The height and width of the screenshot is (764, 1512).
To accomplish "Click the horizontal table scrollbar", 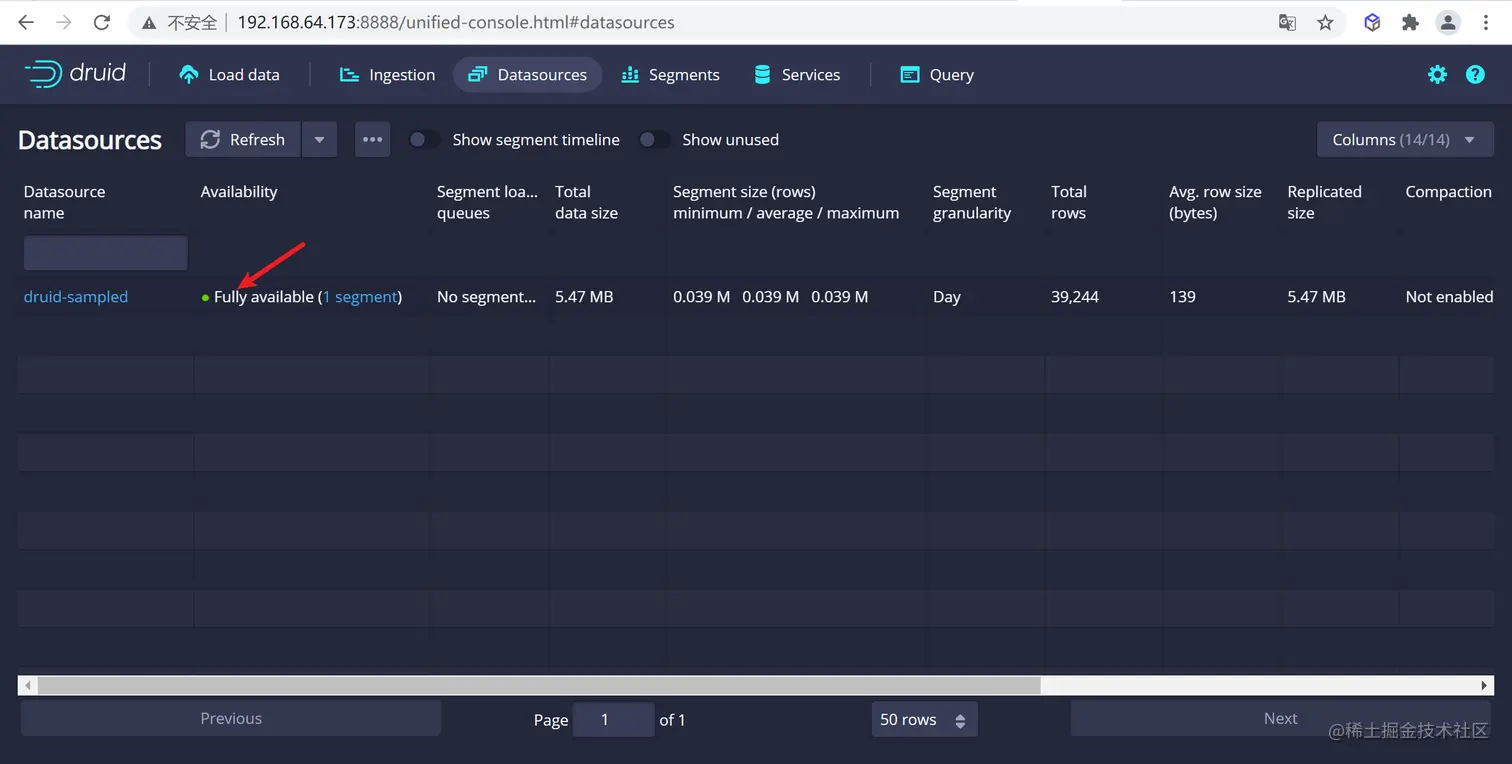I will click(x=539, y=685).
